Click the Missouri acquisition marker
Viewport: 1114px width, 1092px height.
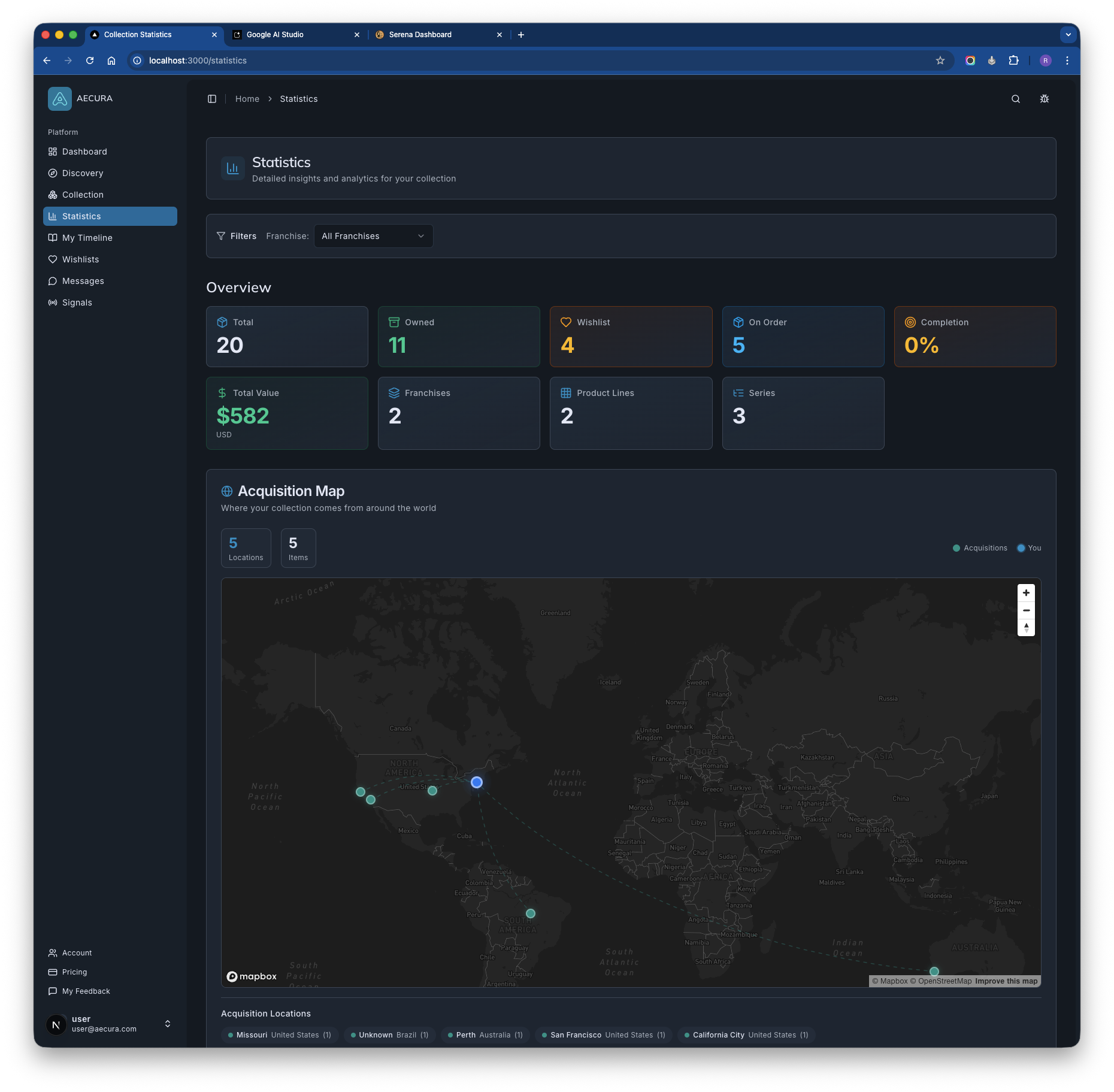tap(432, 791)
